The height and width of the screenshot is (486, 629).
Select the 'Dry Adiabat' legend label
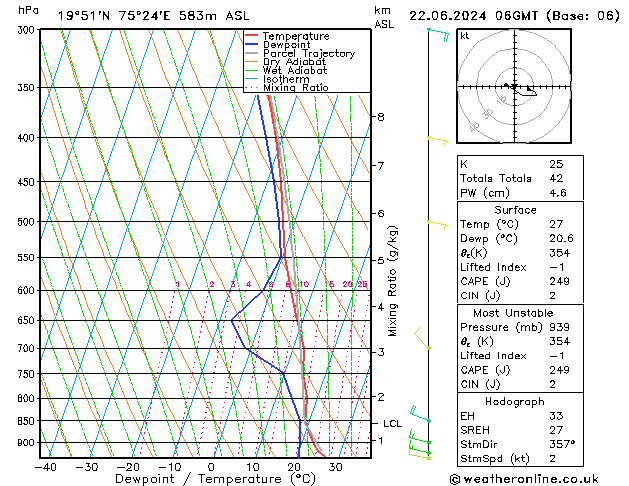pyautogui.click(x=294, y=62)
